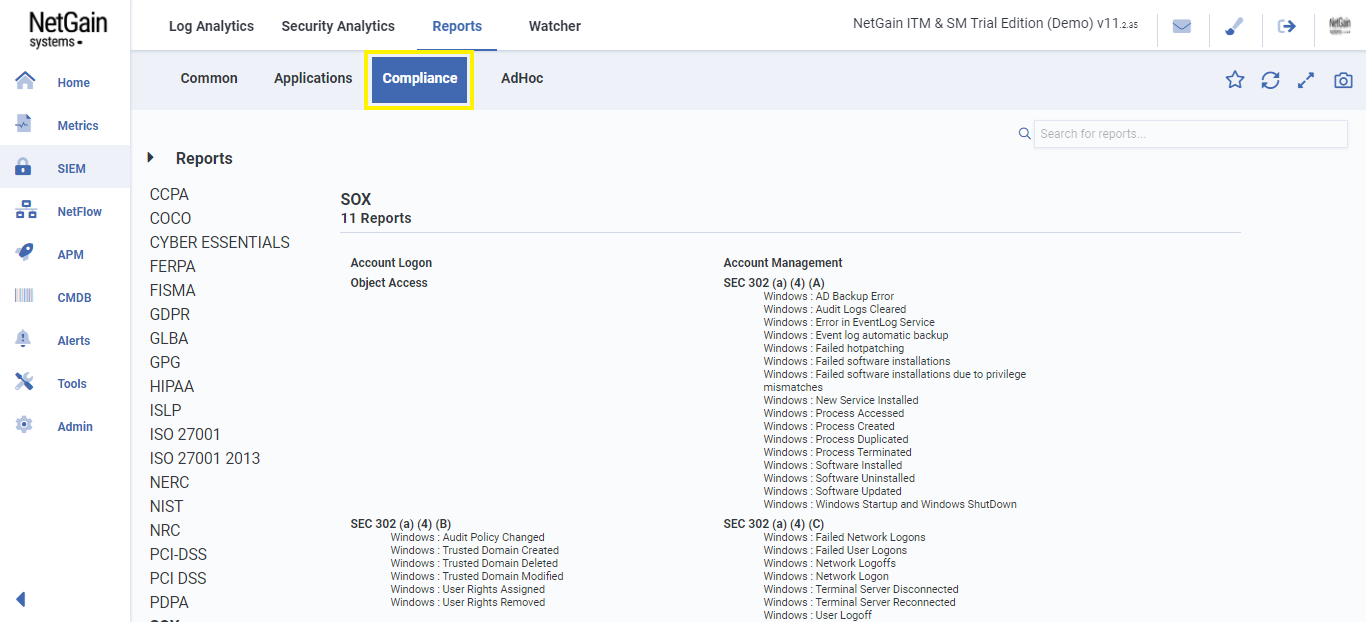Click the NetGain logo in top right
The image size is (1366, 622).
click(x=1340, y=27)
